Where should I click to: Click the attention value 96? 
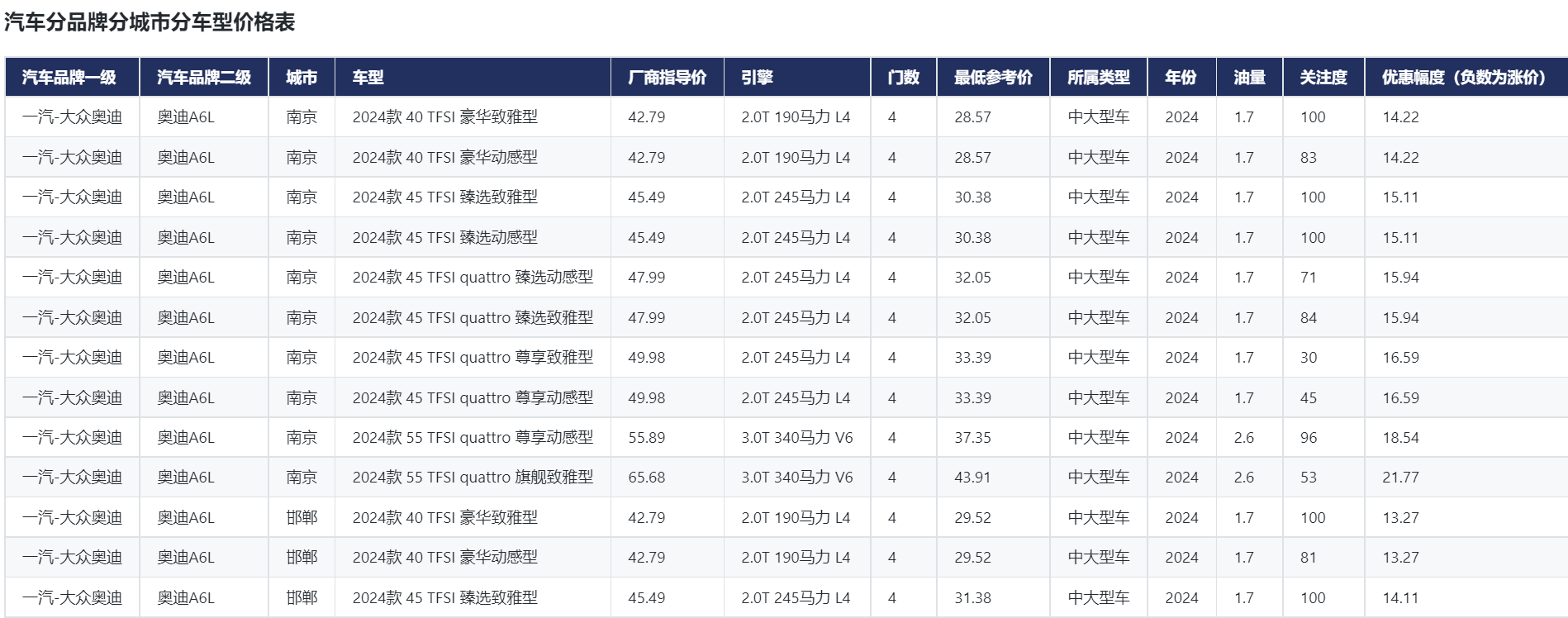[1309, 438]
